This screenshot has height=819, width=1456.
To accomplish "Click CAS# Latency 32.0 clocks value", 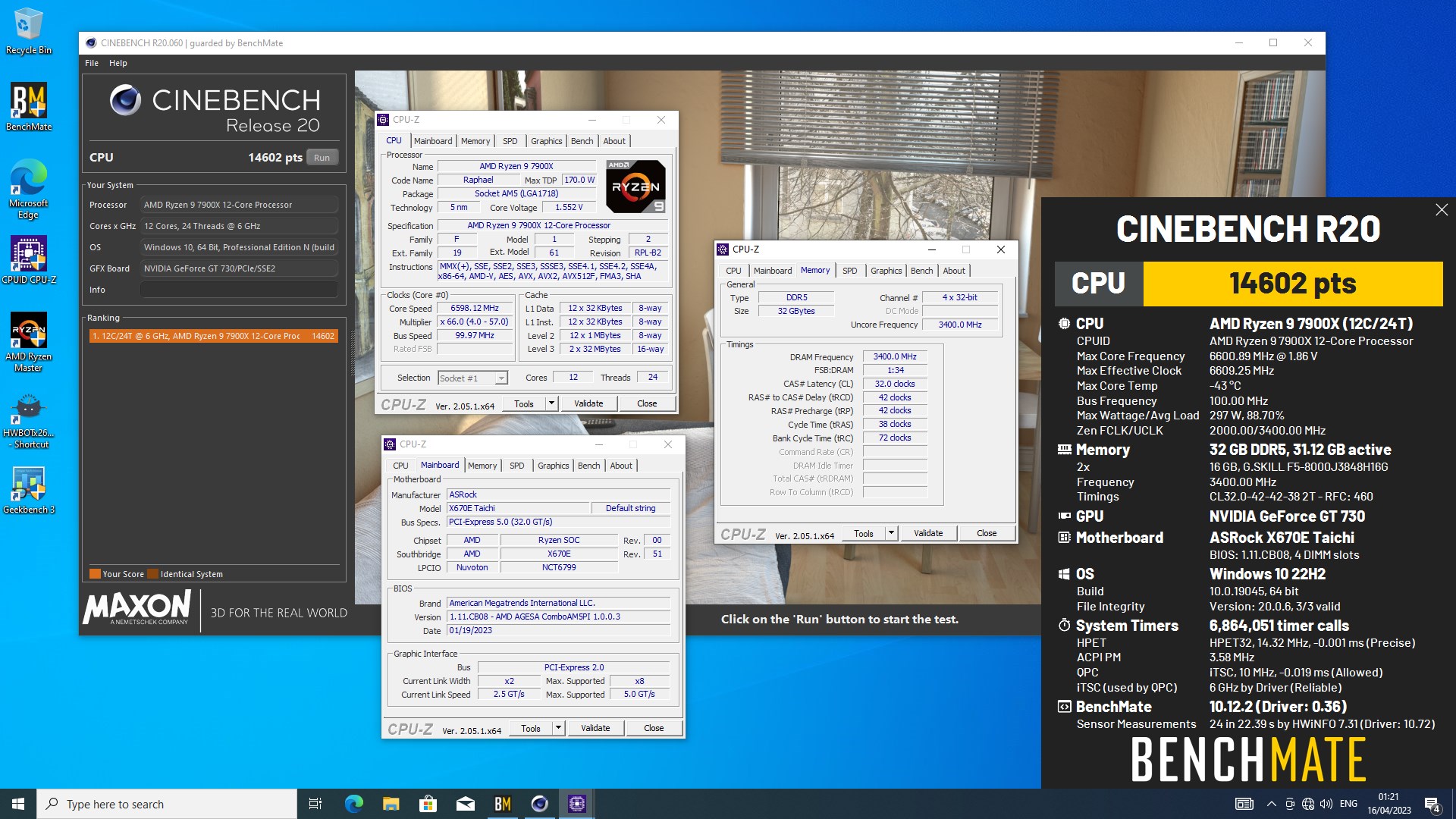I will pos(895,384).
